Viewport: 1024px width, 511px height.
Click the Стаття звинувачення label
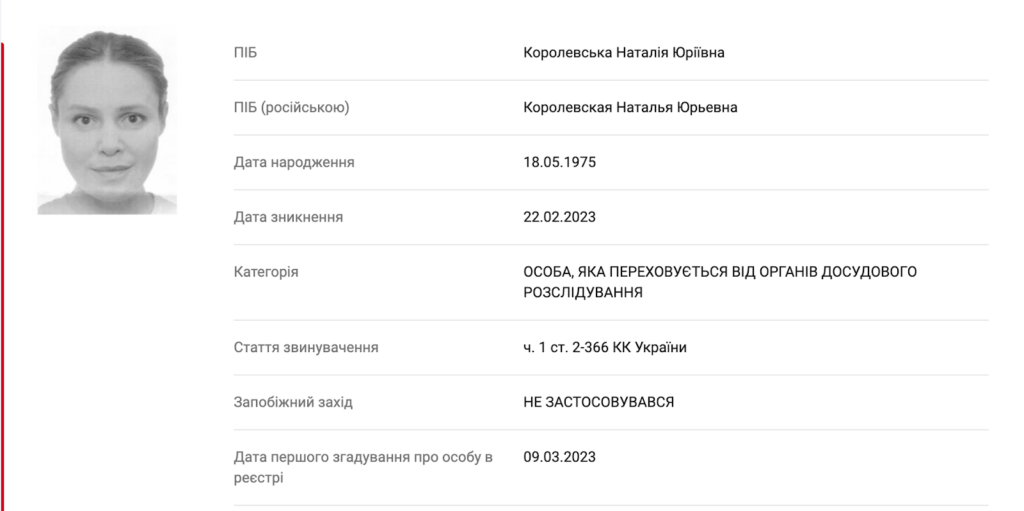(x=306, y=347)
